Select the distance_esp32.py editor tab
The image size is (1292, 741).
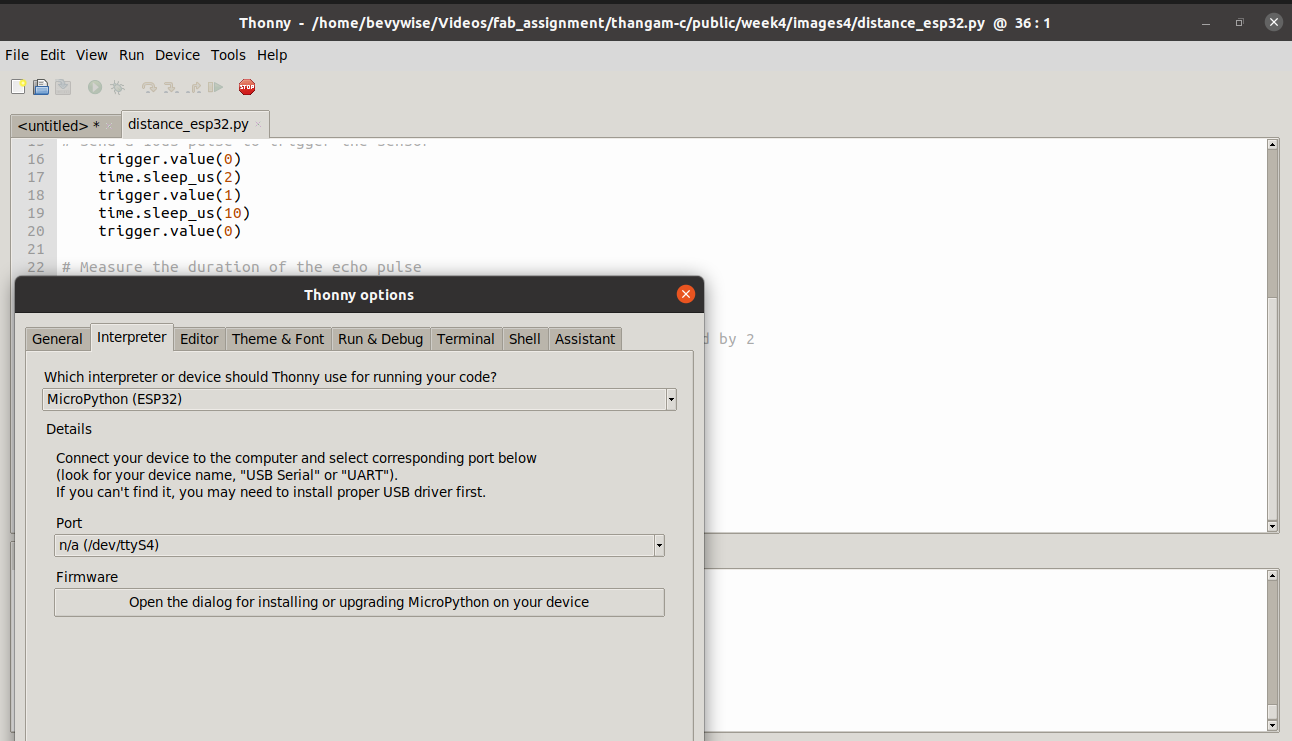click(188, 124)
